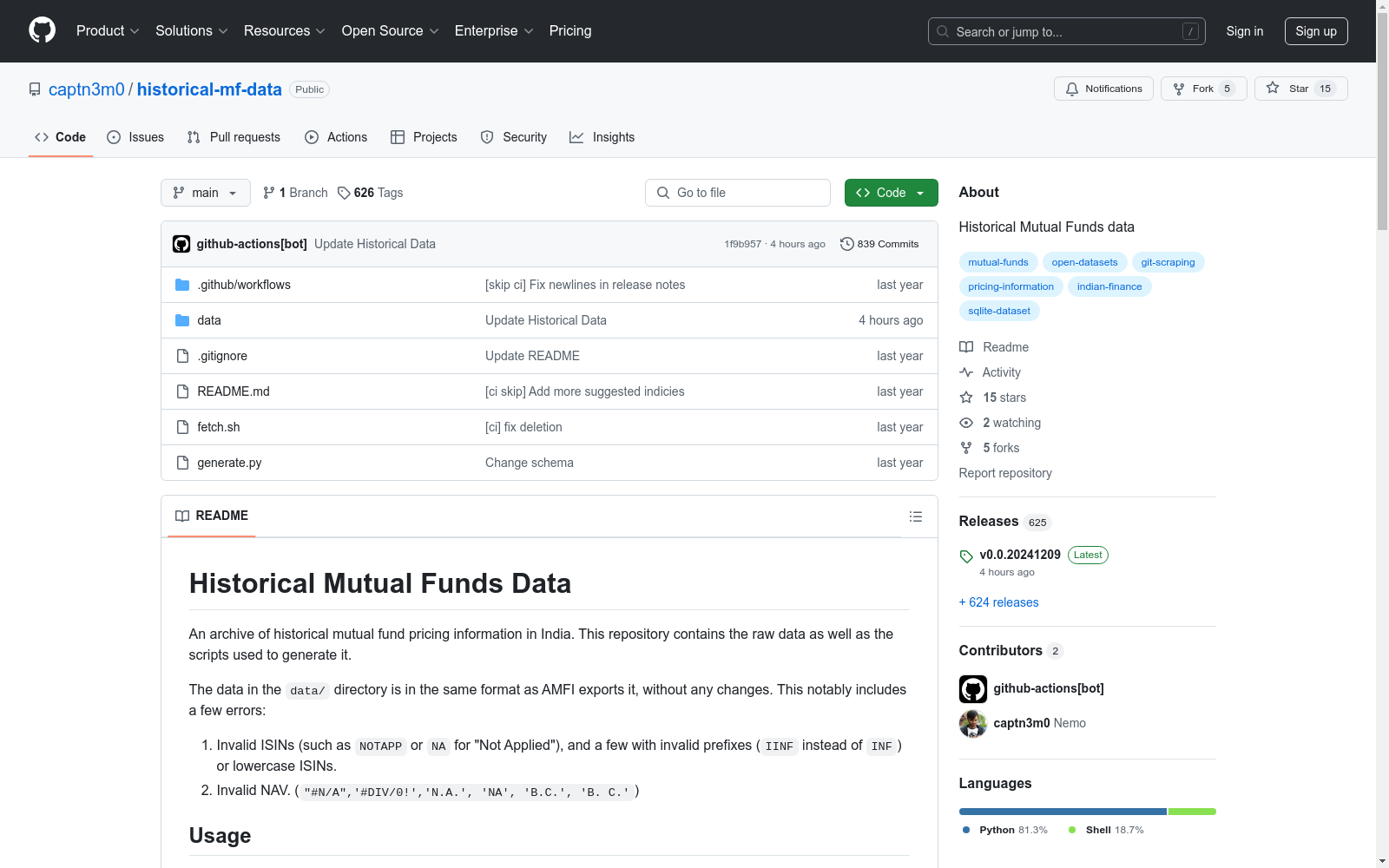Click the eye icon beside 2 watching
The image size is (1389, 868).
(966, 423)
